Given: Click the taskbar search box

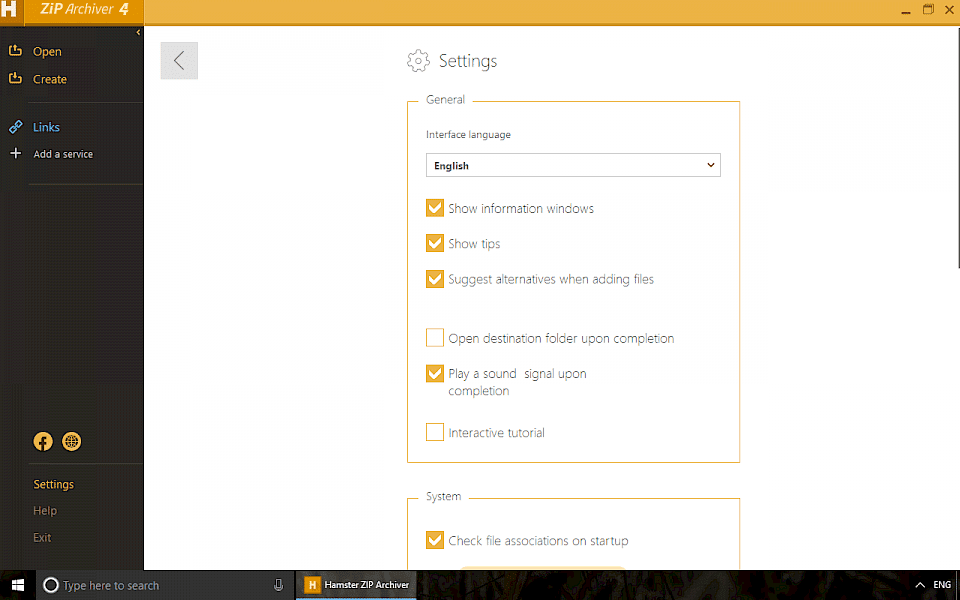Looking at the screenshot, I should tap(165, 585).
